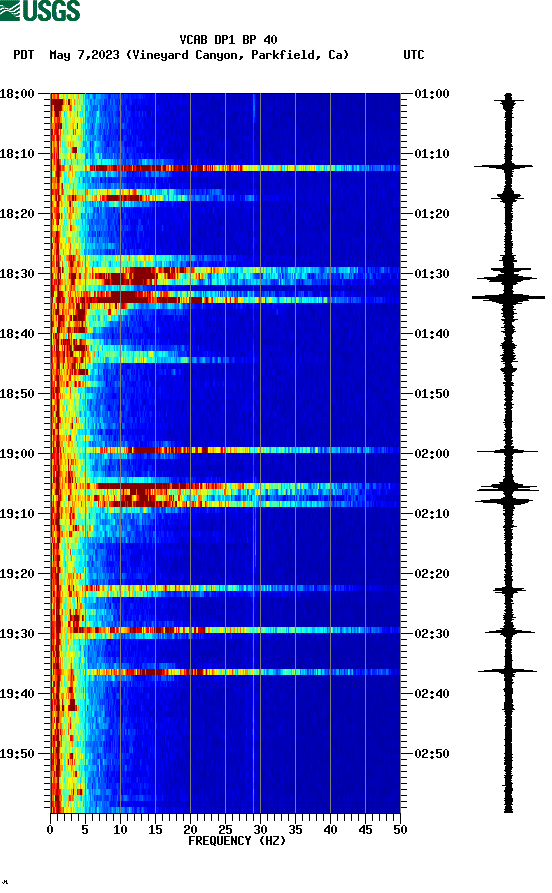Click the 'FREQUENCY (HZ)' axis title

pyautogui.click(x=237, y=841)
